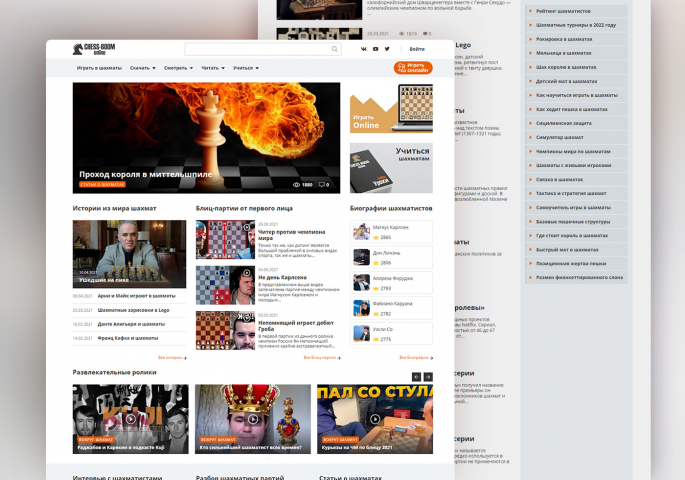Viewport: 685px width, 480px height.
Task: Open the Учиться шахматам banner
Action: (x=391, y=168)
